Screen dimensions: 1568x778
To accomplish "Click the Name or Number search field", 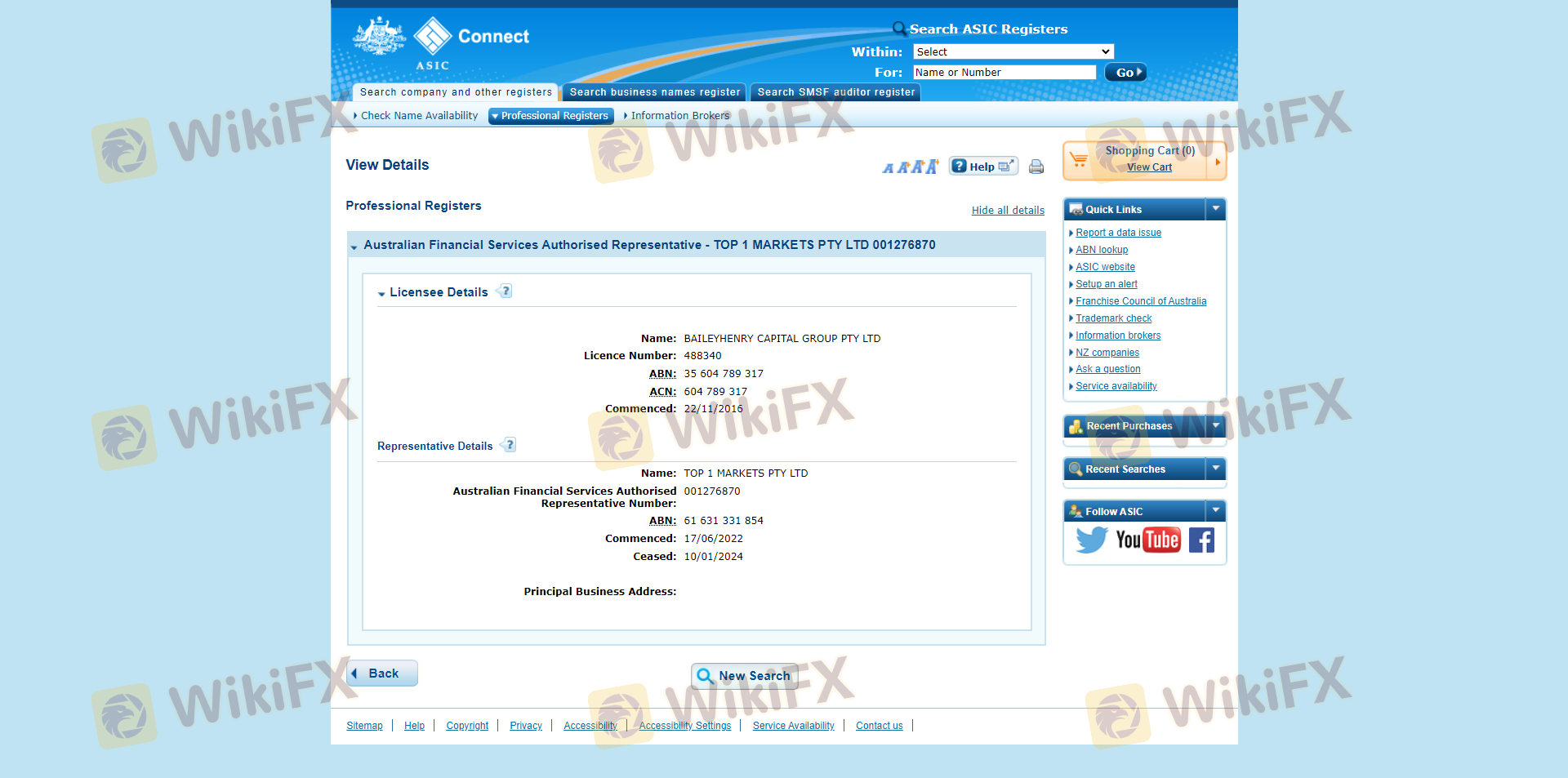I will (x=1004, y=73).
